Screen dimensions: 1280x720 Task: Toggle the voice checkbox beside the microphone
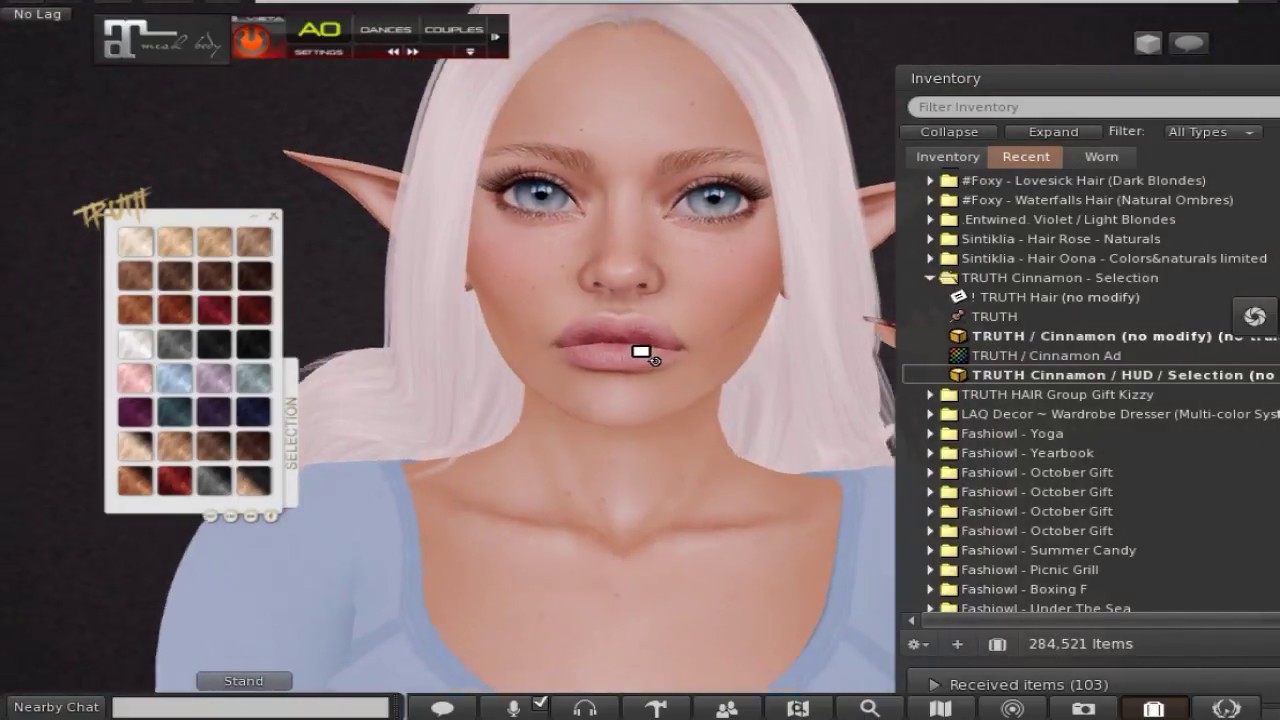point(540,703)
